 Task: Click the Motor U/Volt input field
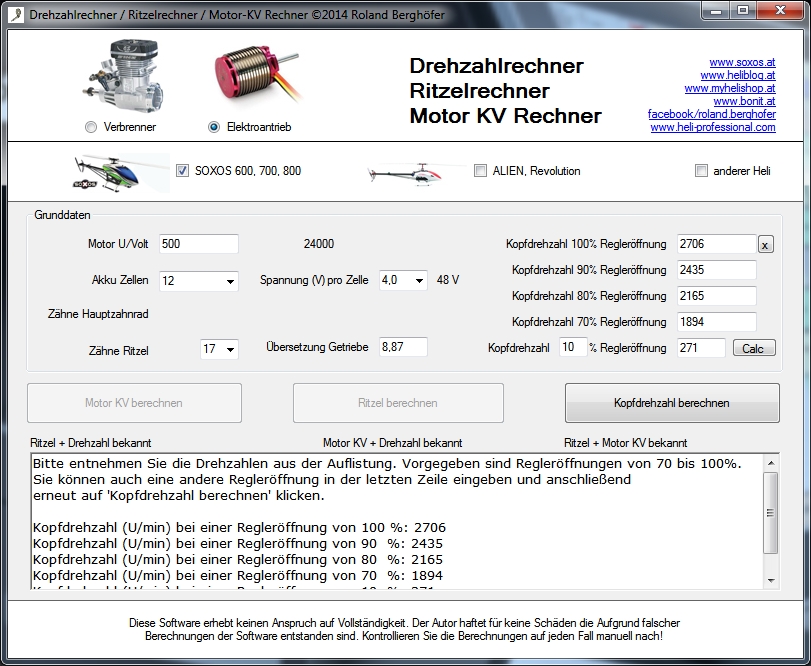pos(199,244)
